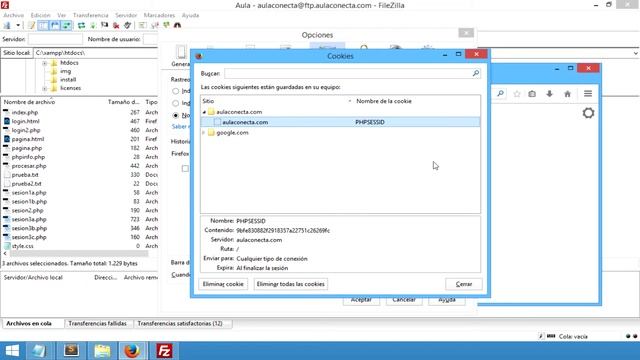The height and width of the screenshot is (360, 640).
Task: Sort by Nombre de archivo column
Action: click(29, 102)
